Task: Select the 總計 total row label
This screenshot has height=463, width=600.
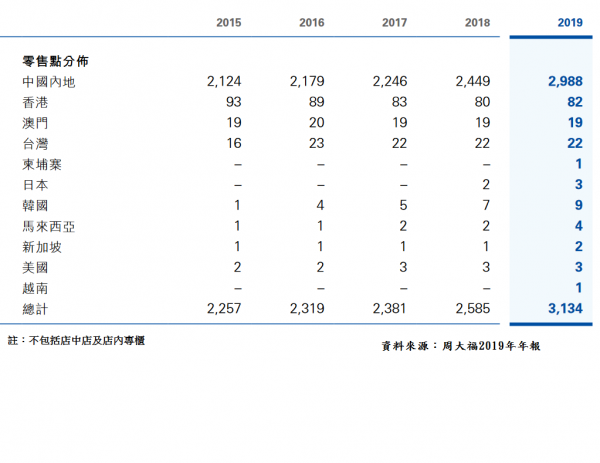Action: coord(35,309)
